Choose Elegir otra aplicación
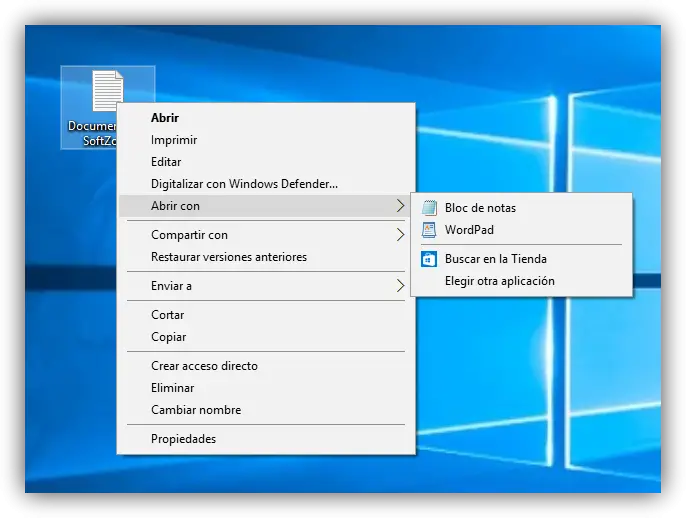686x518 pixels. pos(522,281)
